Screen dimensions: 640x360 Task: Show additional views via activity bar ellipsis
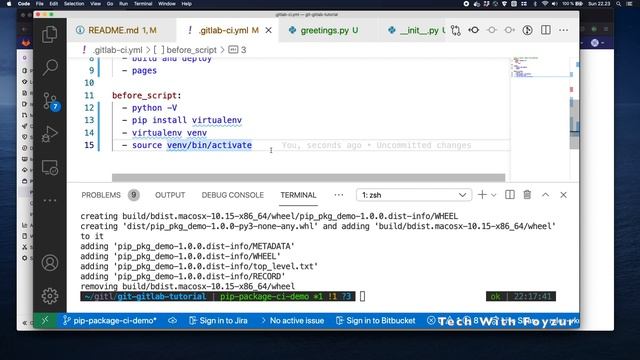pyautogui.click(x=50, y=200)
